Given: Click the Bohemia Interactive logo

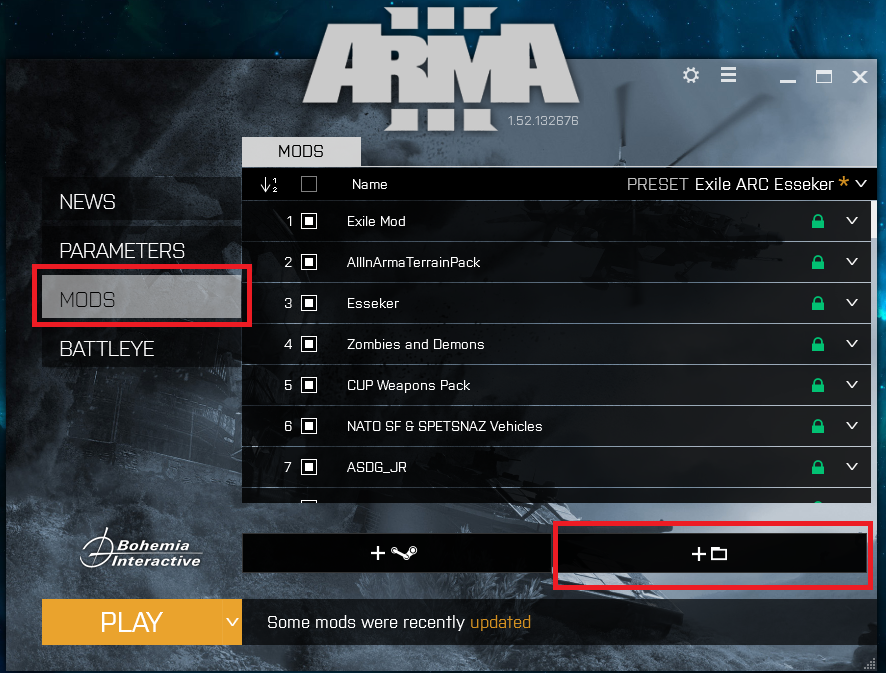Looking at the screenshot, I should click(x=140, y=549).
